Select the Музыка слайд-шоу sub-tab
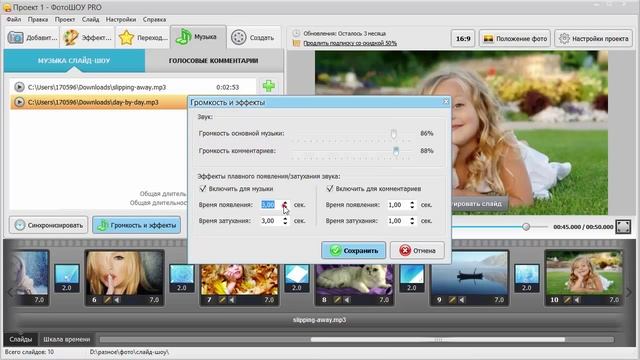This screenshot has width=640, height=360. coord(74,60)
